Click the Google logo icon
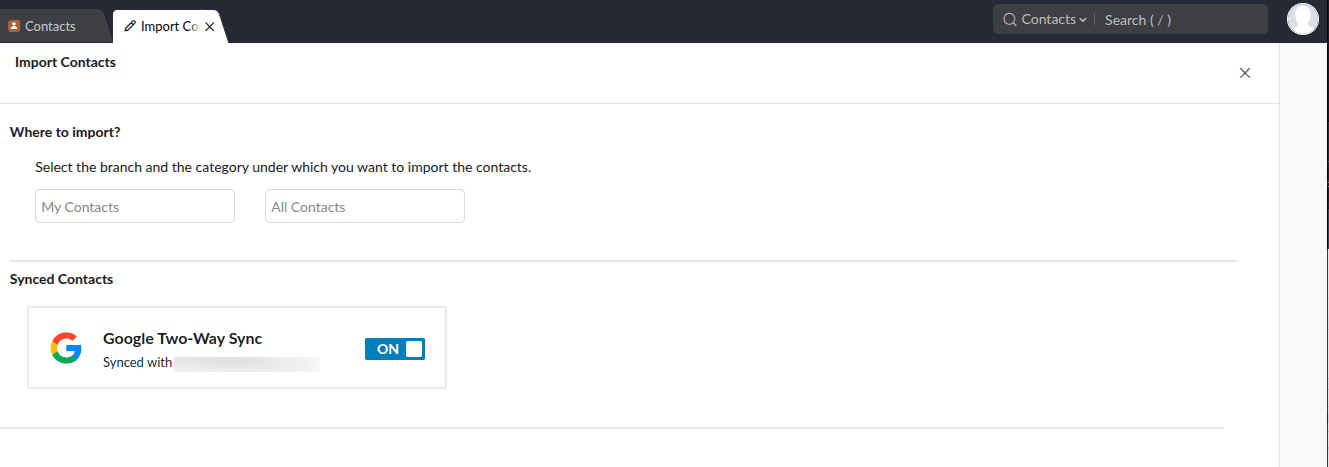The image size is (1329, 467). click(66, 348)
